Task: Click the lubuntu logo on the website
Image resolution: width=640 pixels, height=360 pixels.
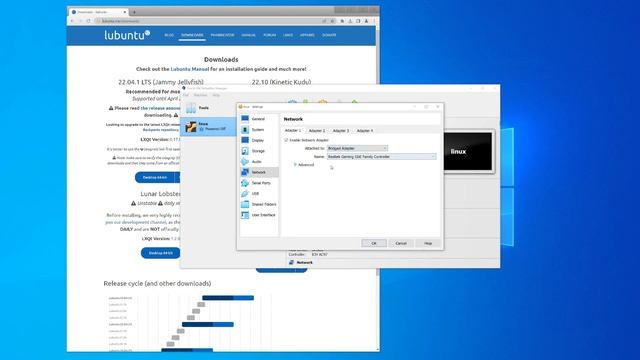Action: click(127, 35)
